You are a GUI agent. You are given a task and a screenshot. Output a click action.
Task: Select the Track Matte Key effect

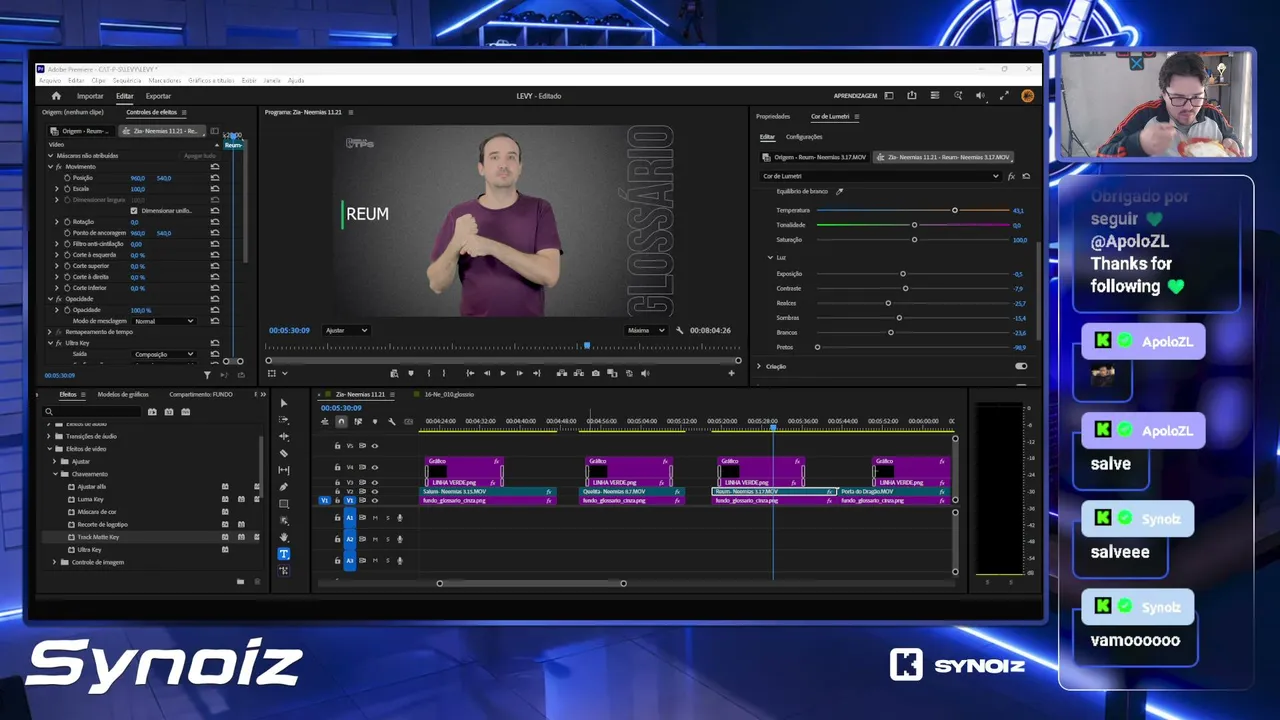click(98, 537)
